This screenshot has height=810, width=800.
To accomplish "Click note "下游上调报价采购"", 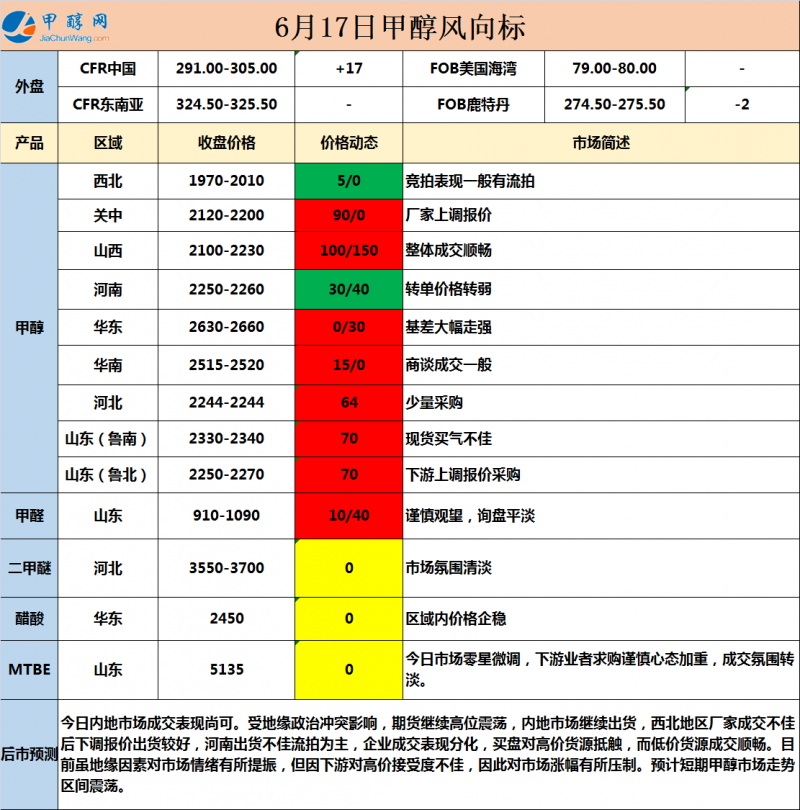I will [x=463, y=475].
